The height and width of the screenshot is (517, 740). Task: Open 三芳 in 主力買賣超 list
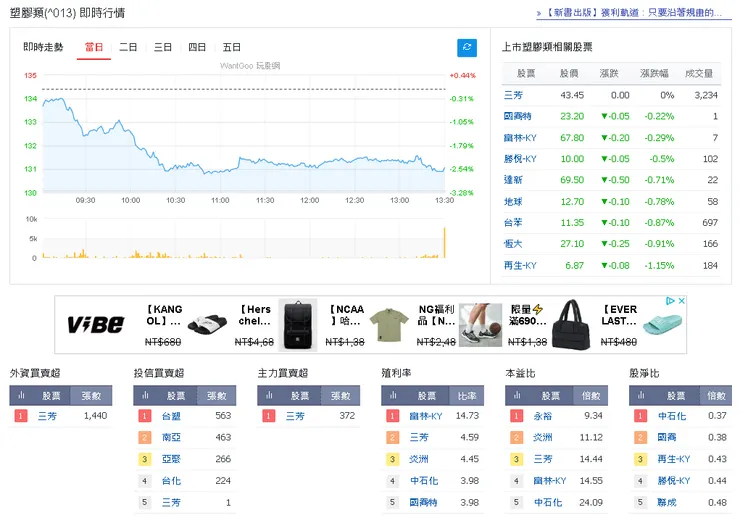tap(295, 416)
